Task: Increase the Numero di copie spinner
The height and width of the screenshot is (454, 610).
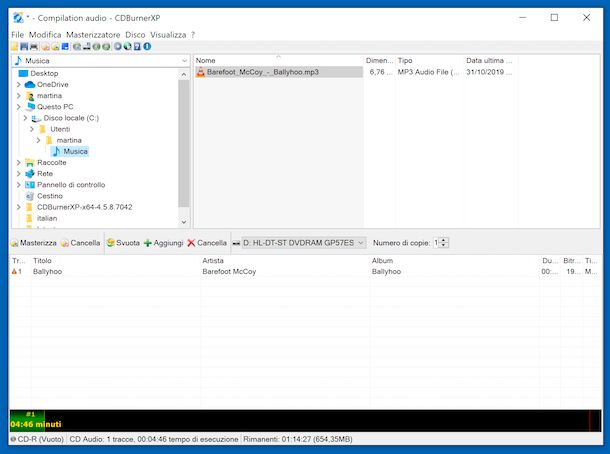Action: click(444, 240)
